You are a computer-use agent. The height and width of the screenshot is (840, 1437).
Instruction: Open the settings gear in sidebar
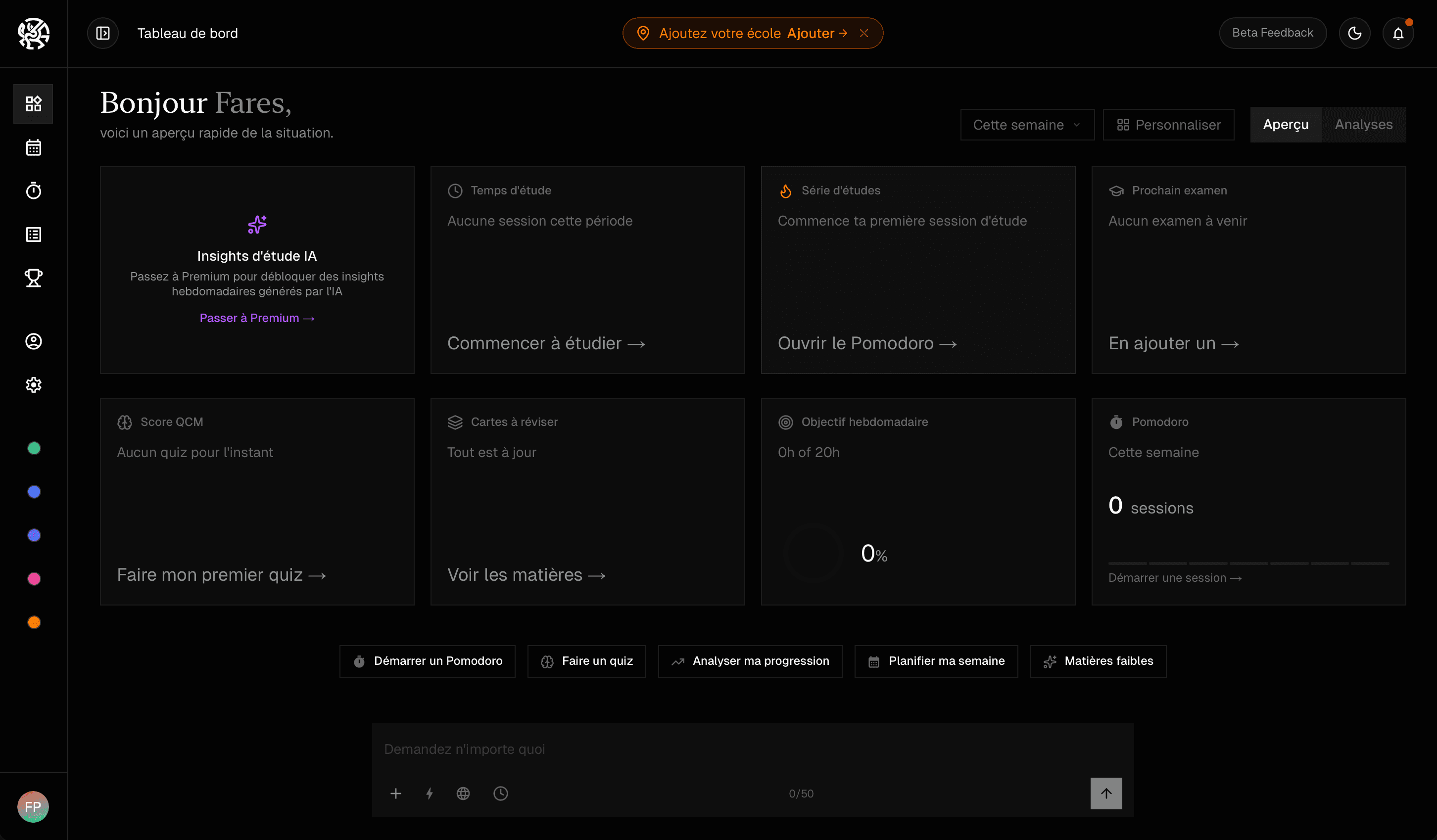(33, 384)
